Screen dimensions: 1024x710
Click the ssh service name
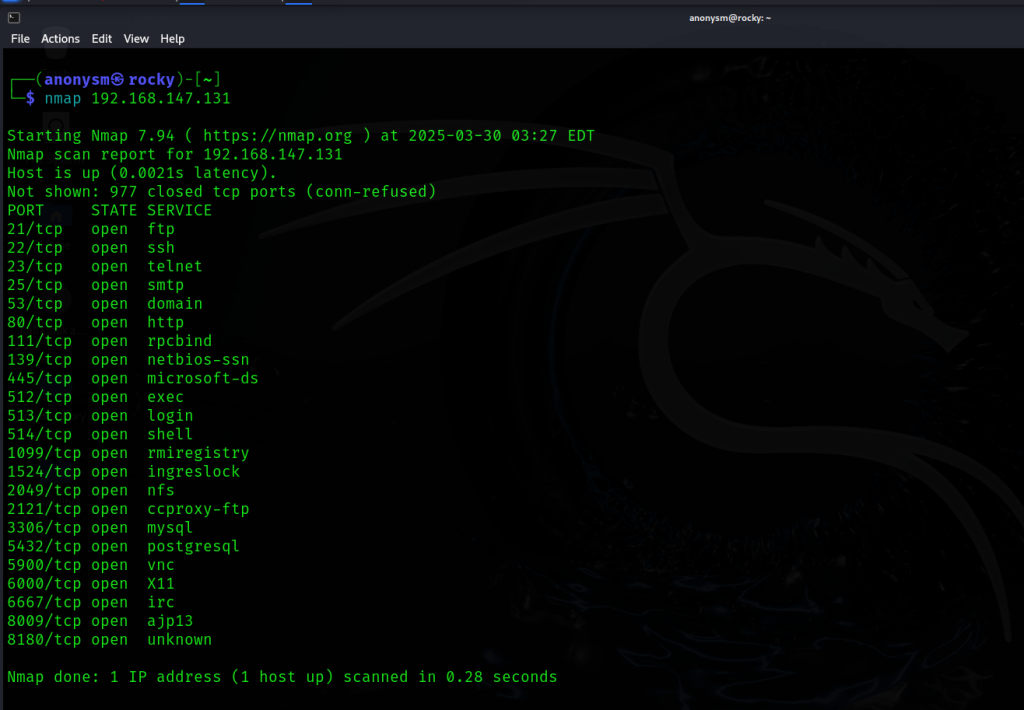pos(161,248)
